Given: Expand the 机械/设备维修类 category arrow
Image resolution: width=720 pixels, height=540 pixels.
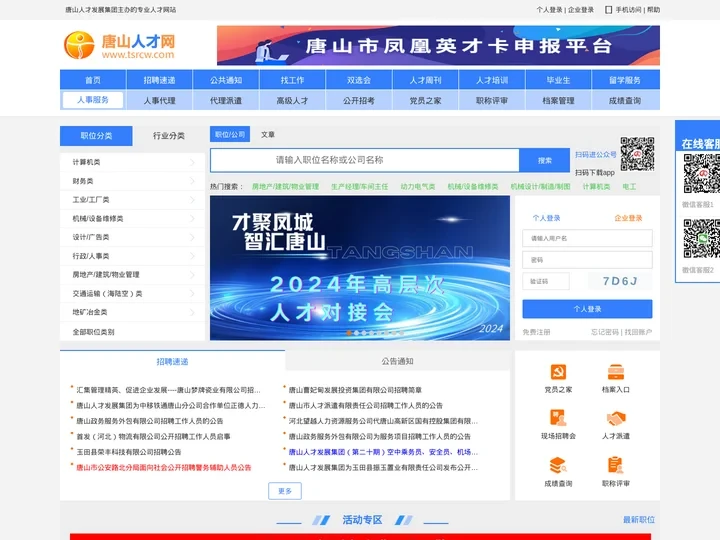Looking at the screenshot, I should pos(192,219).
